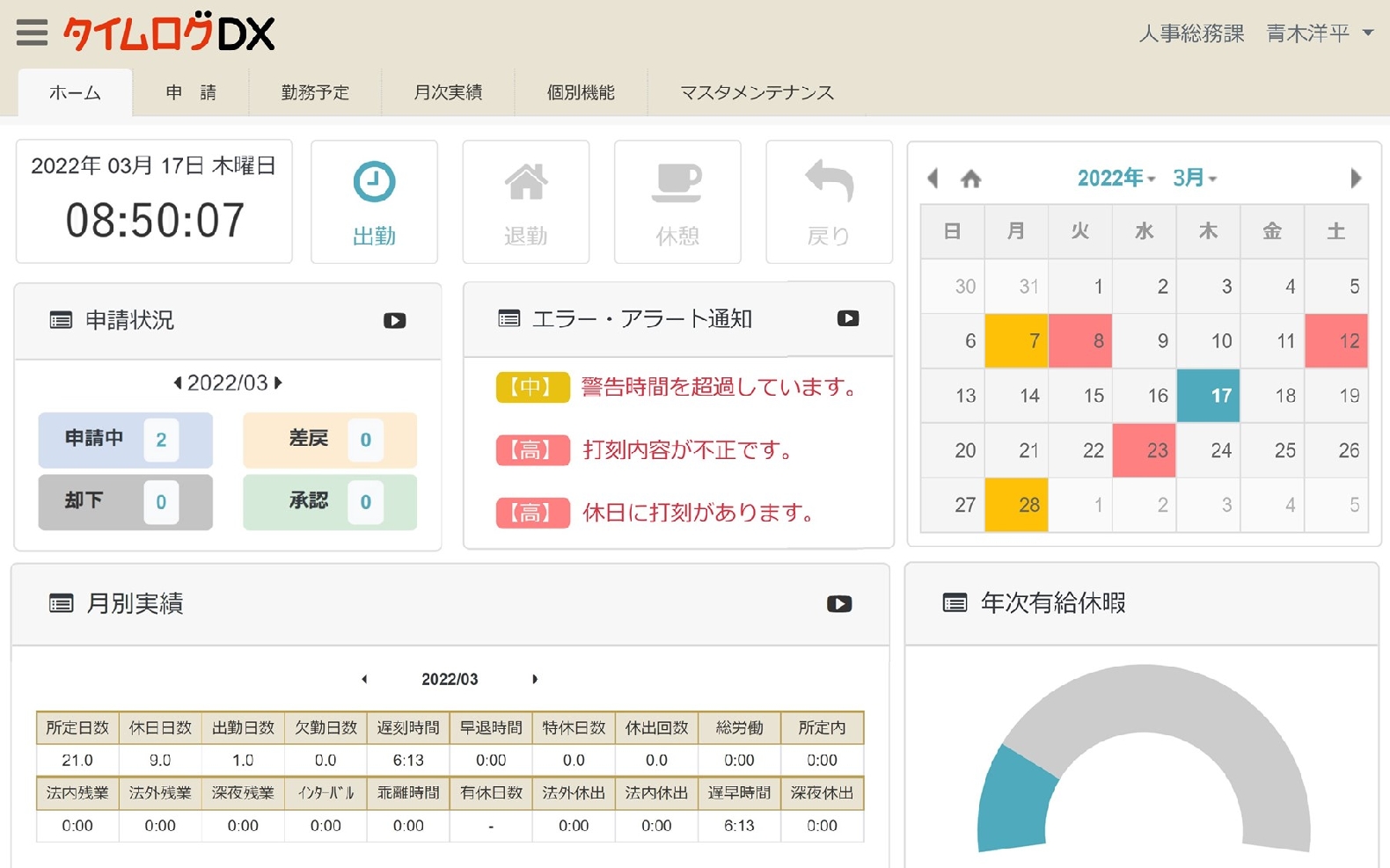Select yellow-highlighted date 28
The width and height of the screenshot is (1390, 868).
tap(1016, 505)
